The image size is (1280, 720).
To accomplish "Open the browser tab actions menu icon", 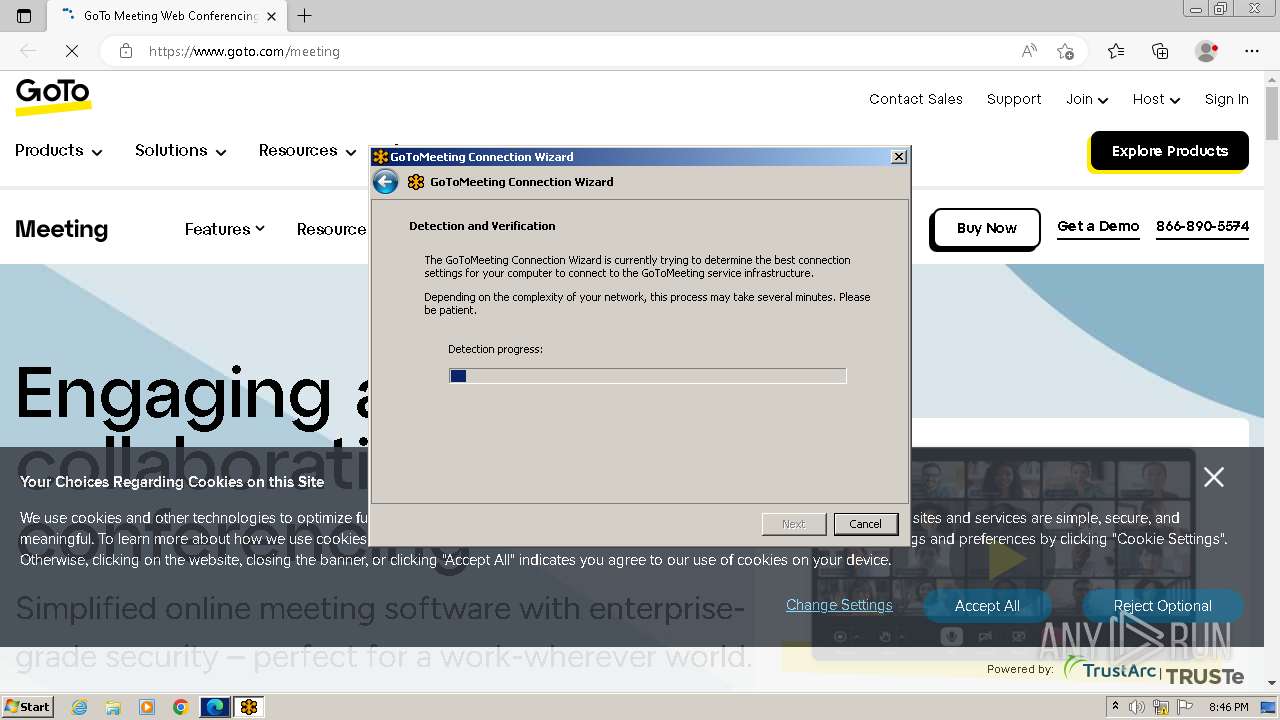I will [x=24, y=15].
